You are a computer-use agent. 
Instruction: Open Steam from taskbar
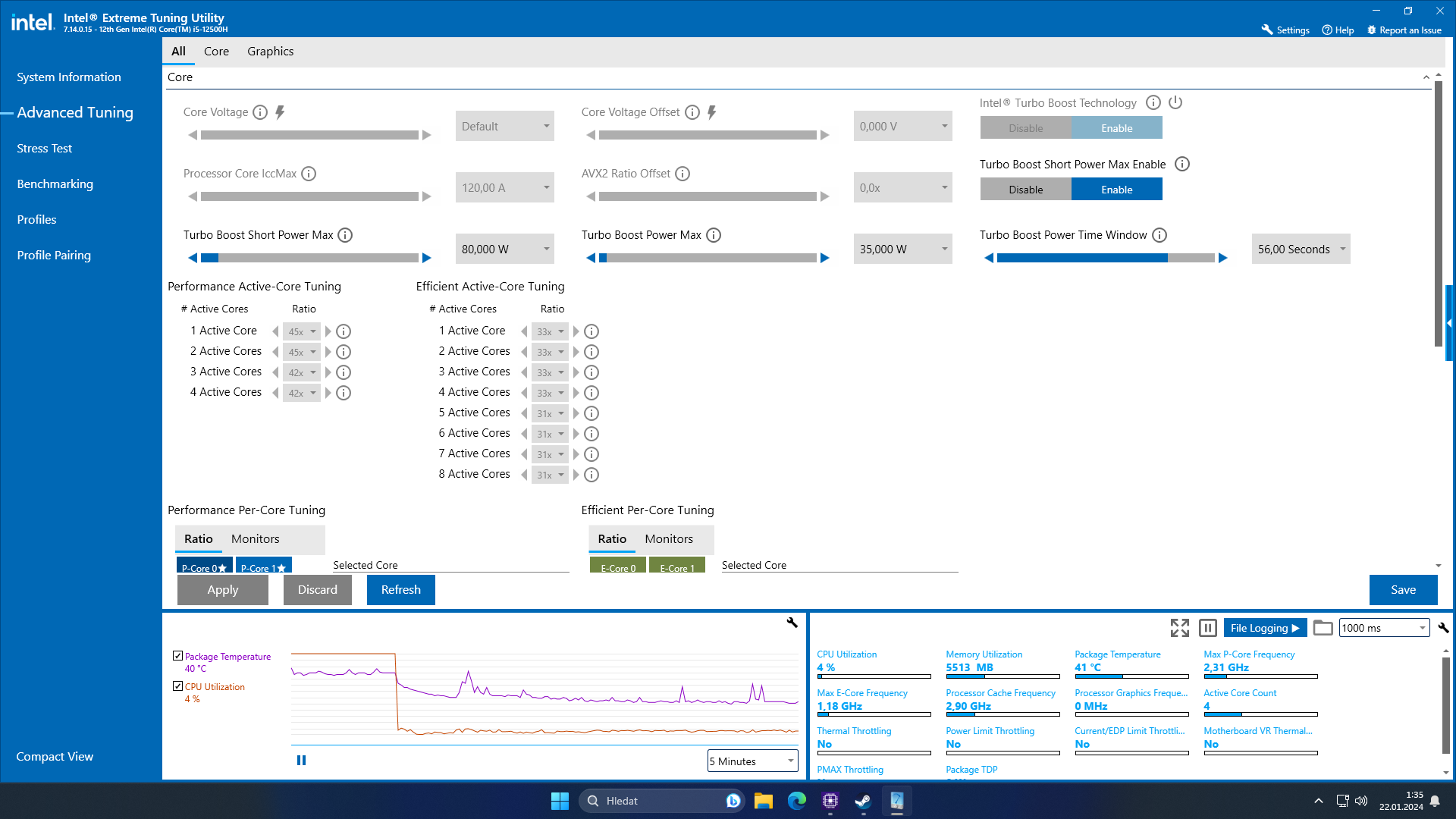click(863, 801)
